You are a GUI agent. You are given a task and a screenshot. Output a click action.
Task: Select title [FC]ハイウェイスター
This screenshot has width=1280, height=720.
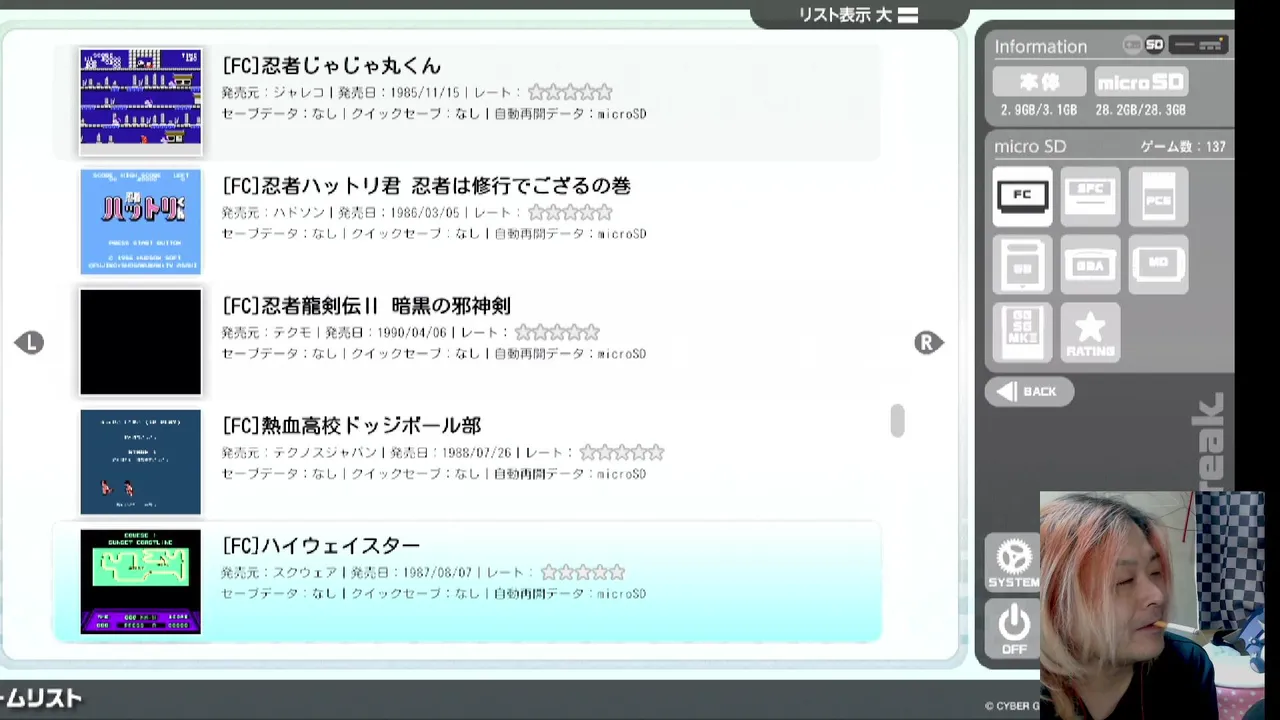321,546
